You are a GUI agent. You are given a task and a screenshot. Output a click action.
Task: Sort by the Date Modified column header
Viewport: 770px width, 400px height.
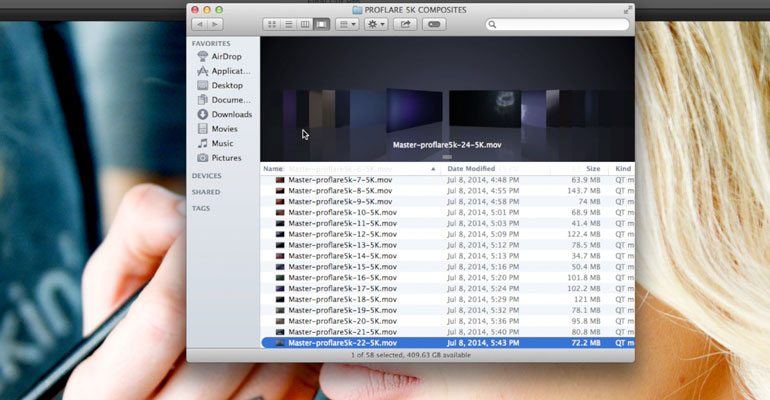click(x=494, y=169)
